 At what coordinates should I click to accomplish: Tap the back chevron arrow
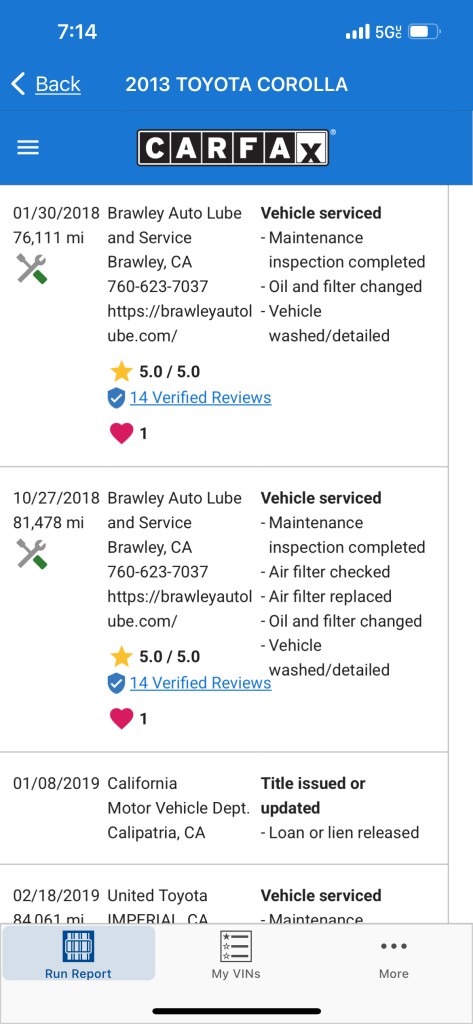point(18,84)
